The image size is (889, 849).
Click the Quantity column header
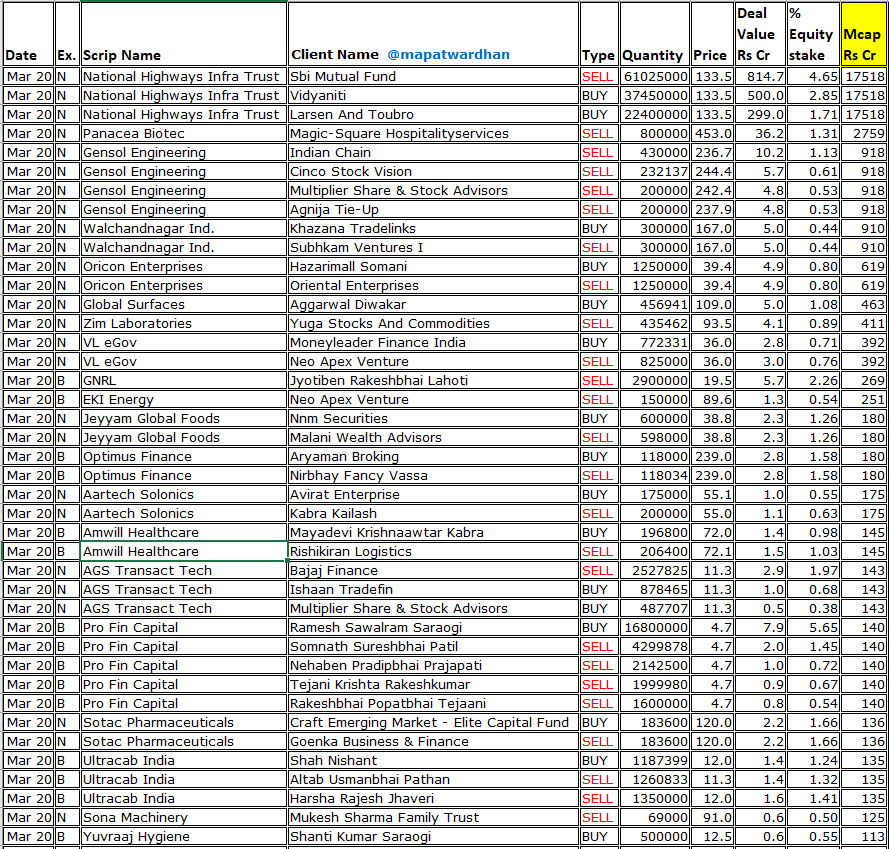pyautogui.click(x=654, y=34)
